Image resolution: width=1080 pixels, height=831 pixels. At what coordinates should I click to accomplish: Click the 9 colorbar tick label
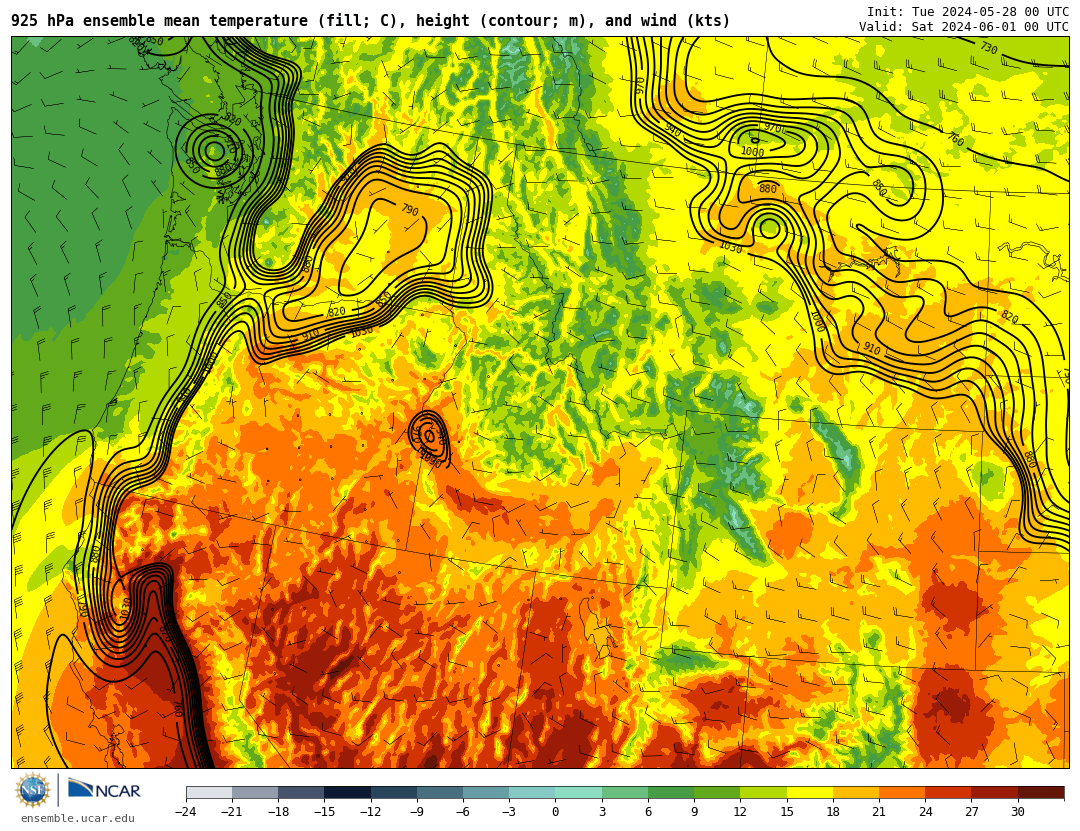point(694,812)
